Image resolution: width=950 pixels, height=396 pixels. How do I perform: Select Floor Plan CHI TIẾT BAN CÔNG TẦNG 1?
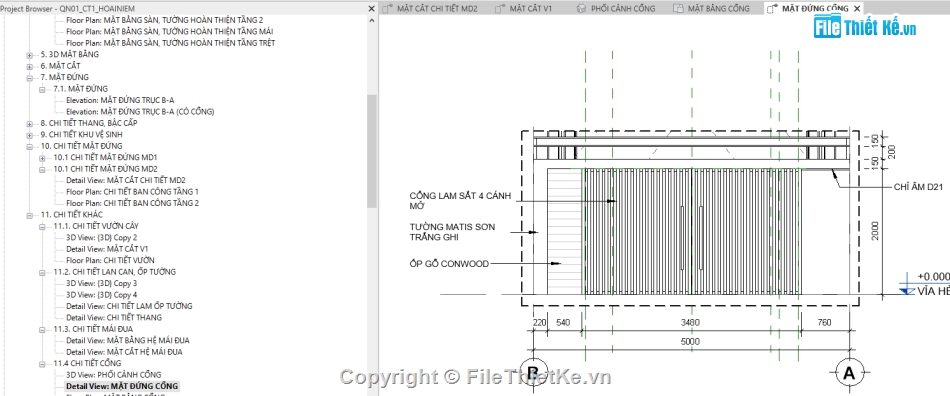pos(132,192)
